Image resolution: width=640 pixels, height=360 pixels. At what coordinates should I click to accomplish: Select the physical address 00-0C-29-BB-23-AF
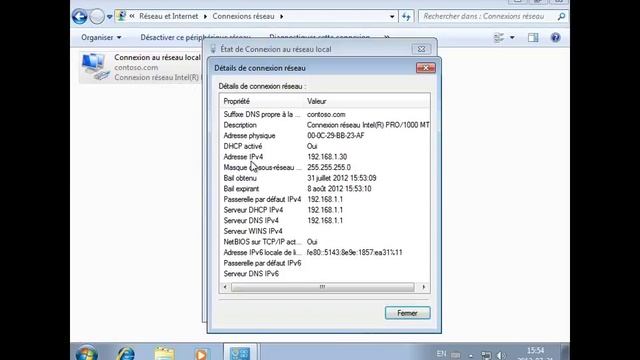(336, 136)
